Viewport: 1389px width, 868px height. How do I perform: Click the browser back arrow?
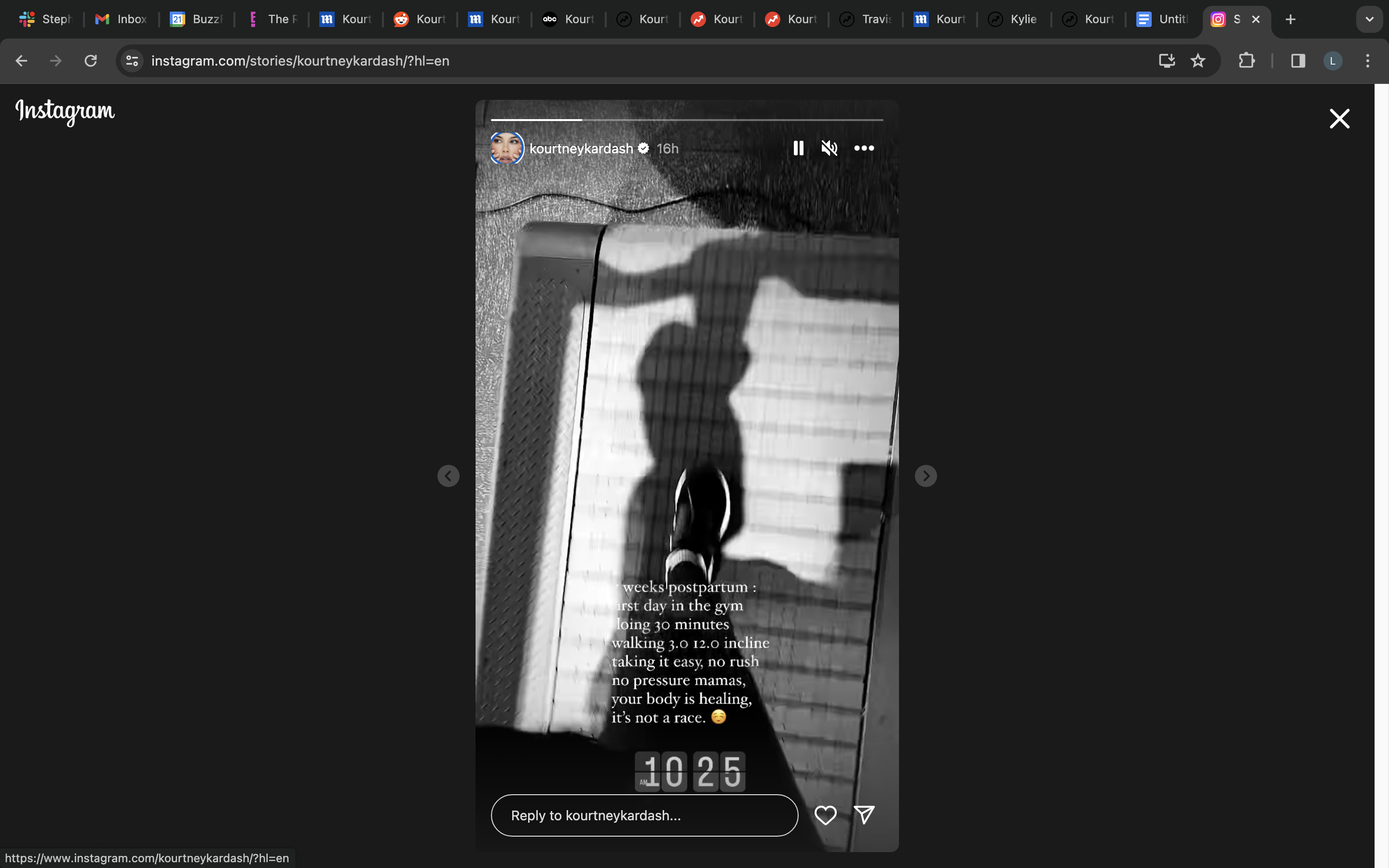click(21, 61)
